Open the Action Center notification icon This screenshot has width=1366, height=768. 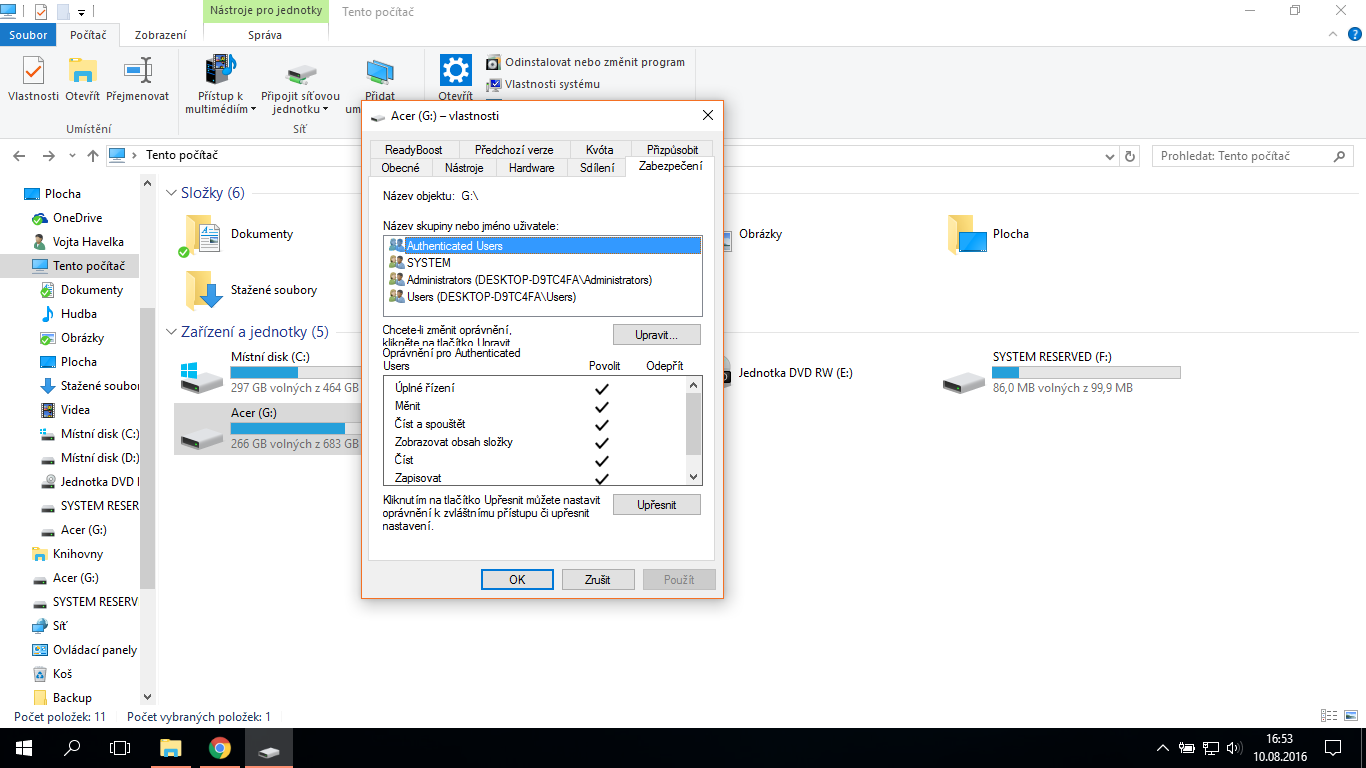(1333, 748)
